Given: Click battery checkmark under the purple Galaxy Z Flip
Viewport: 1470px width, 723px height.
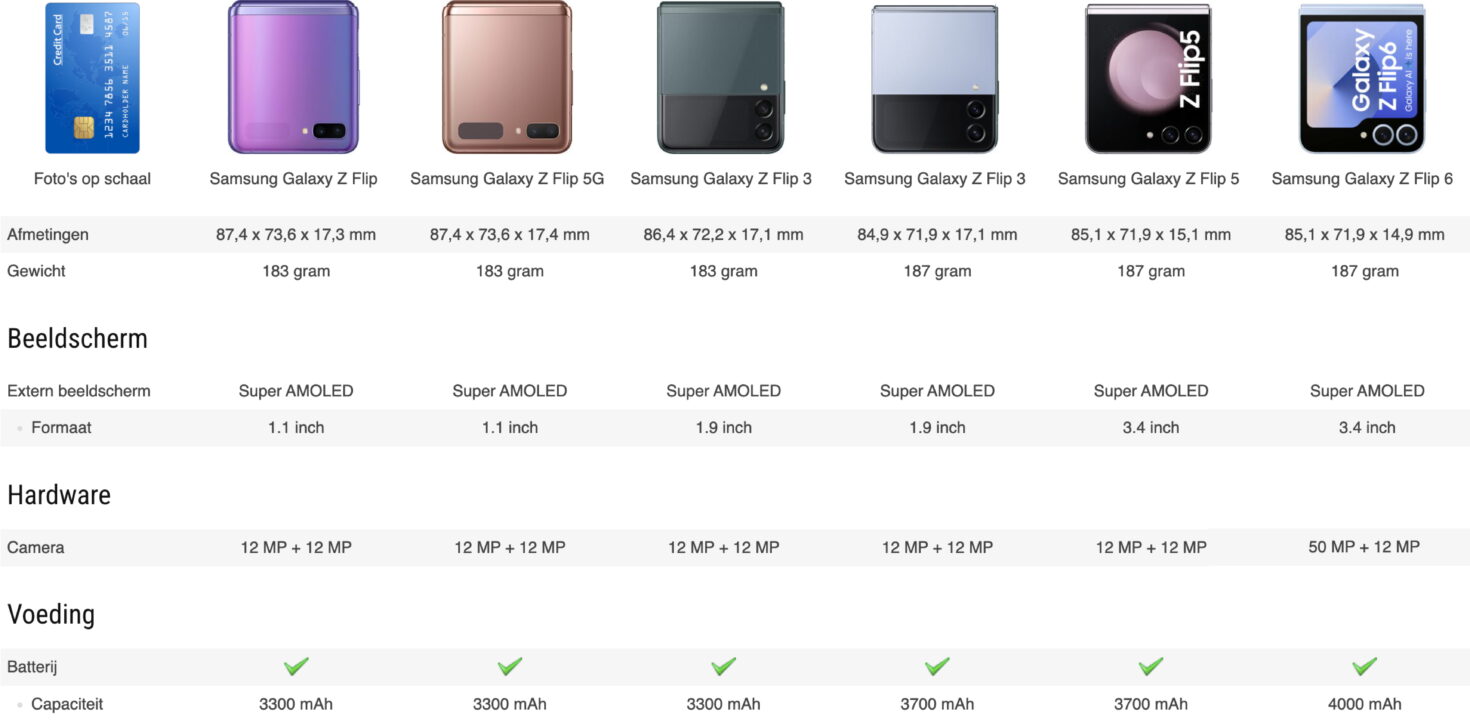Looking at the screenshot, I should point(295,666).
